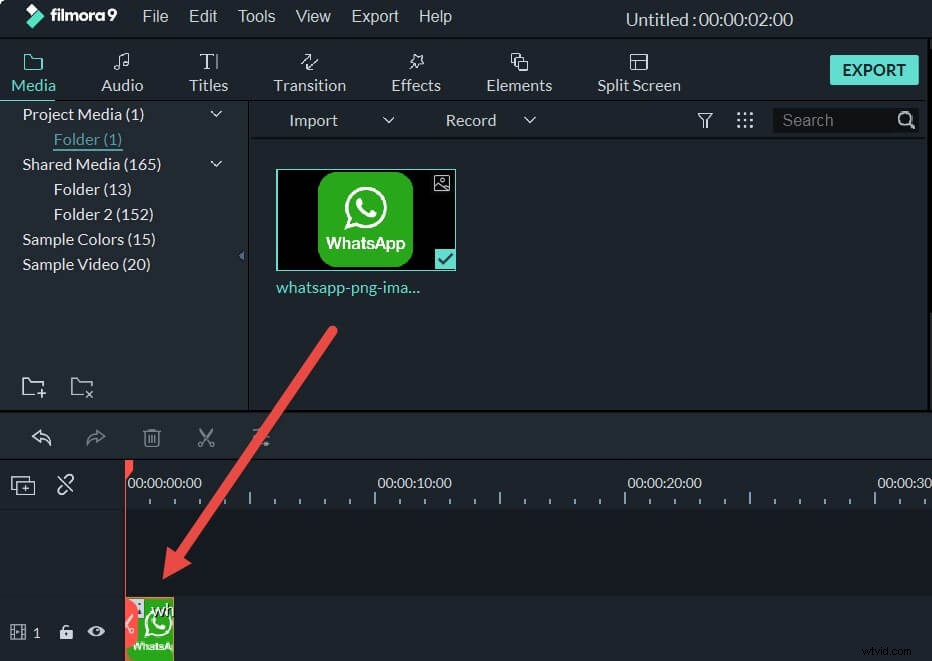Create a new folder in media library

(x=34, y=386)
